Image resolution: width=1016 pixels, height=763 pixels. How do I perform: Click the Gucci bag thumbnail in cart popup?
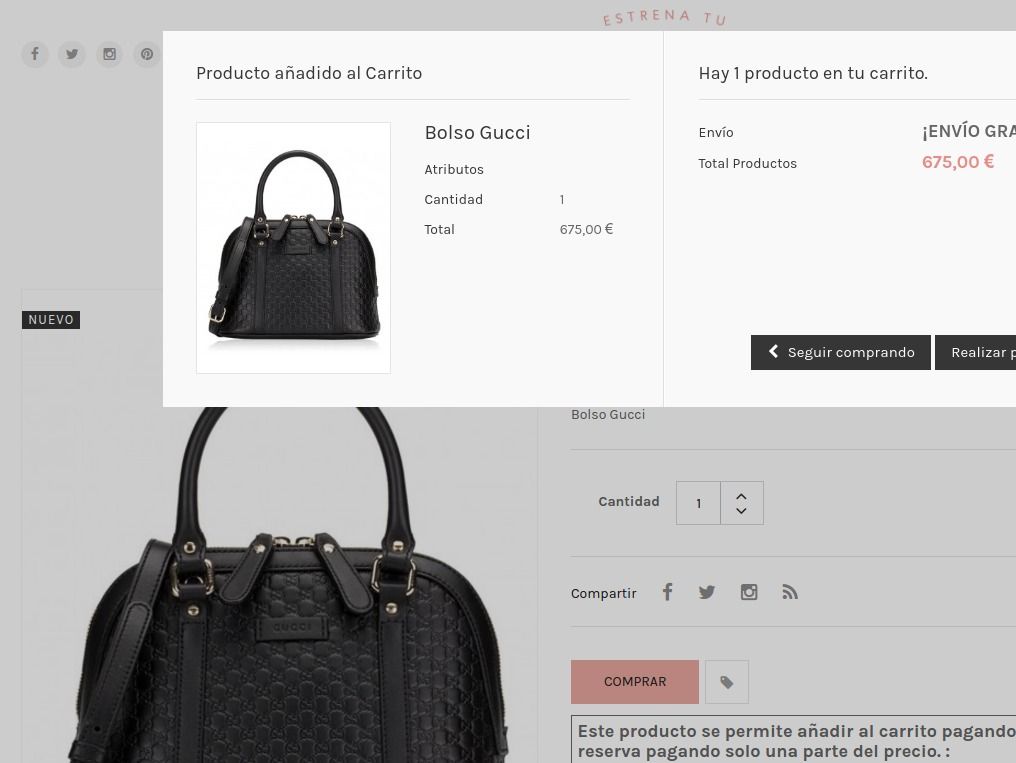click(x=294, y=247)
